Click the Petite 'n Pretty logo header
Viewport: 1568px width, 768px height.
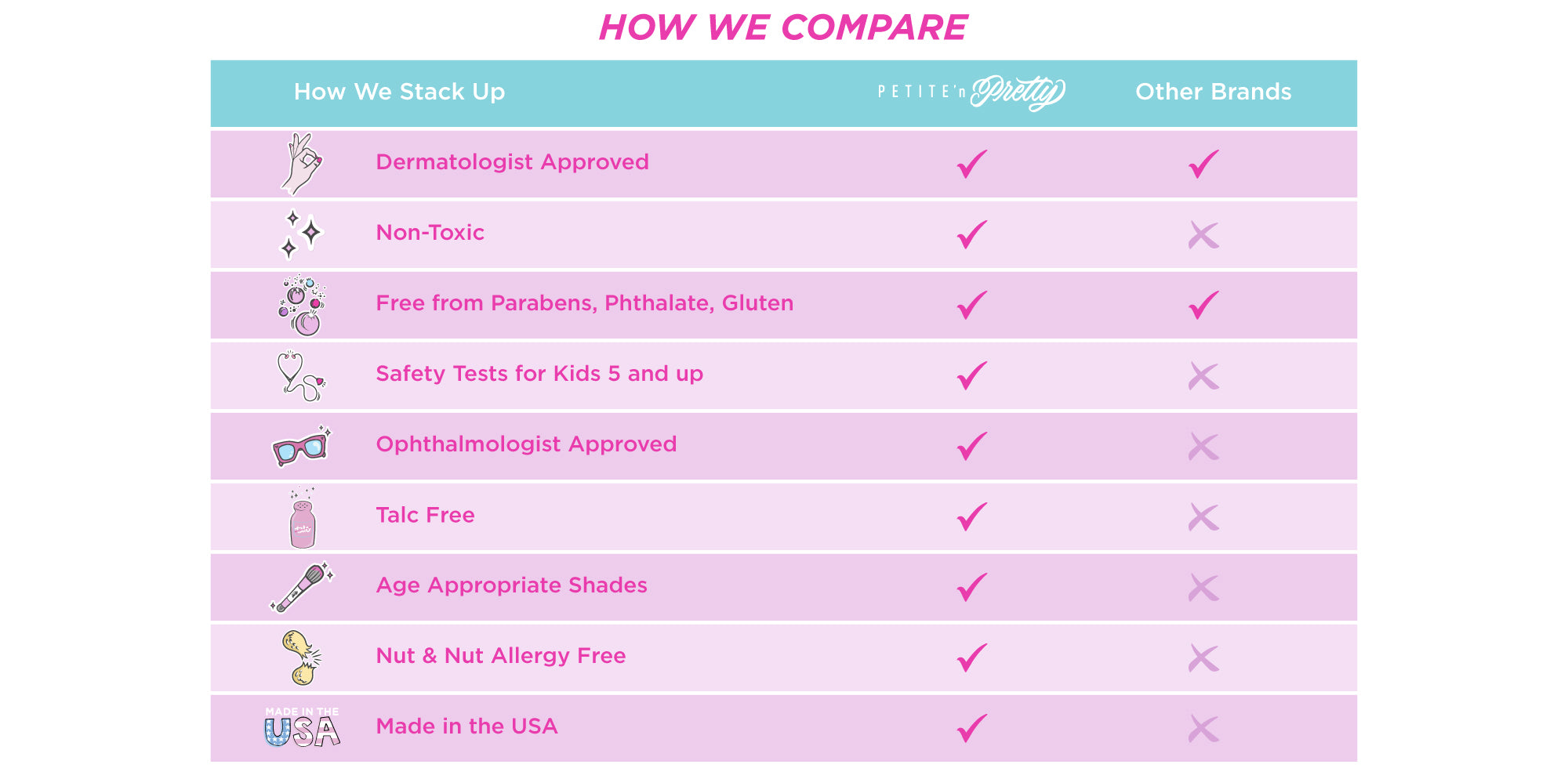(x=971, y=92)
